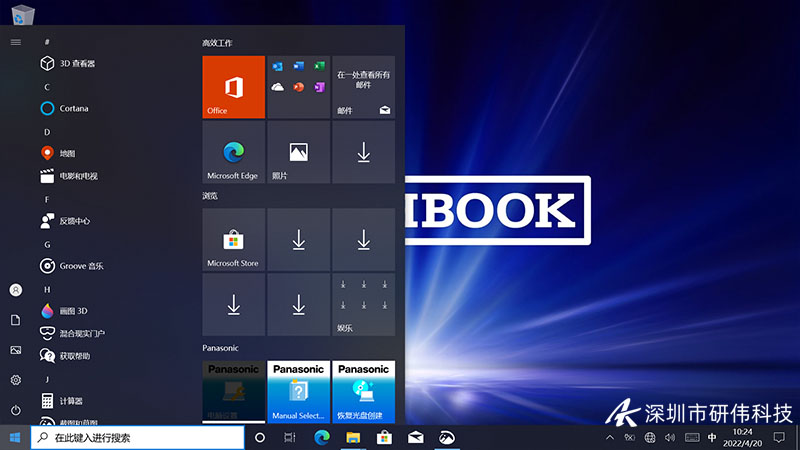Open the 邮件 mail tile

[364, 87]
